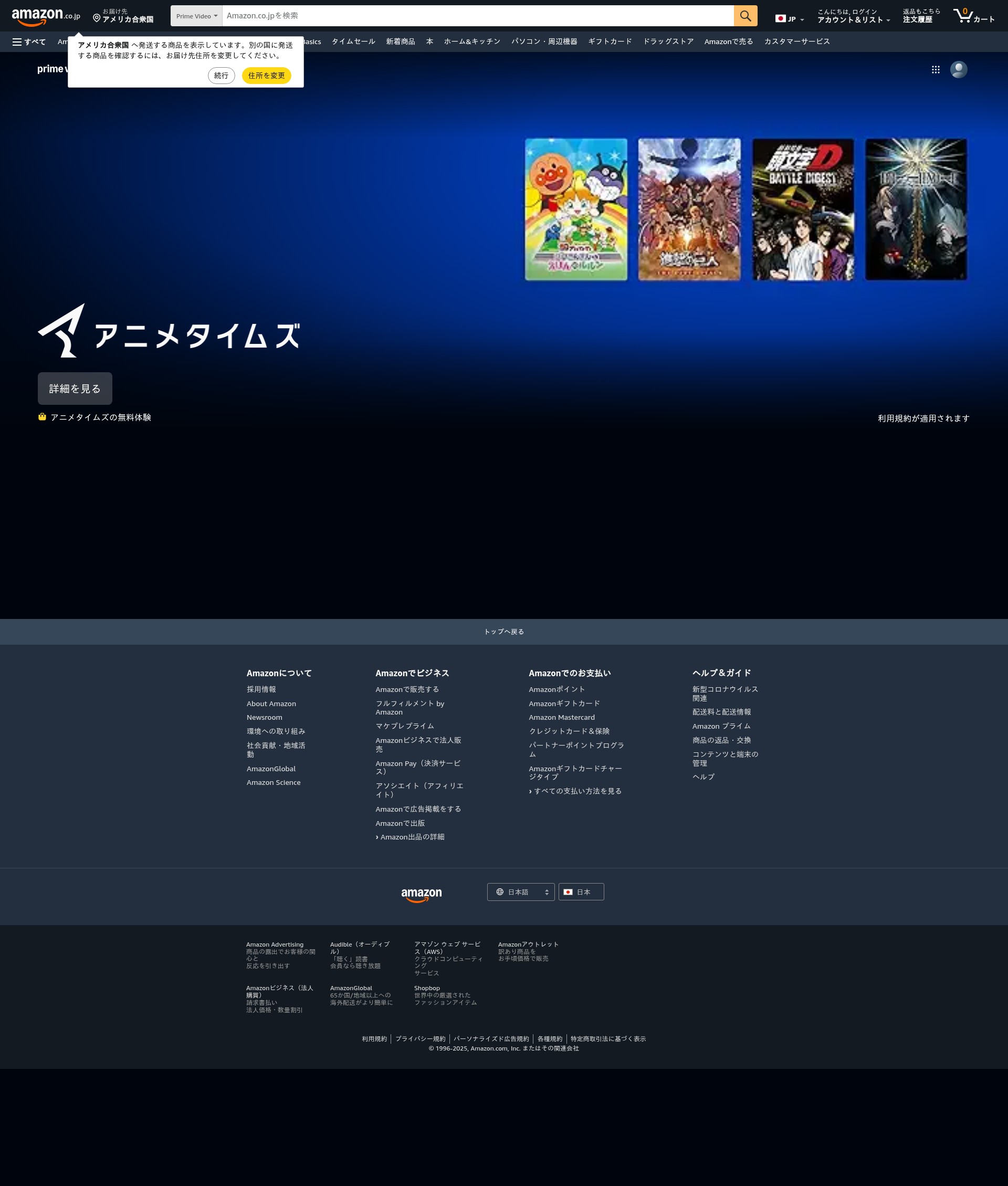1008x1186 pixels.
Task: Open the タイムセール nav item
Action: pyautogui.click(x=353, y=41)
